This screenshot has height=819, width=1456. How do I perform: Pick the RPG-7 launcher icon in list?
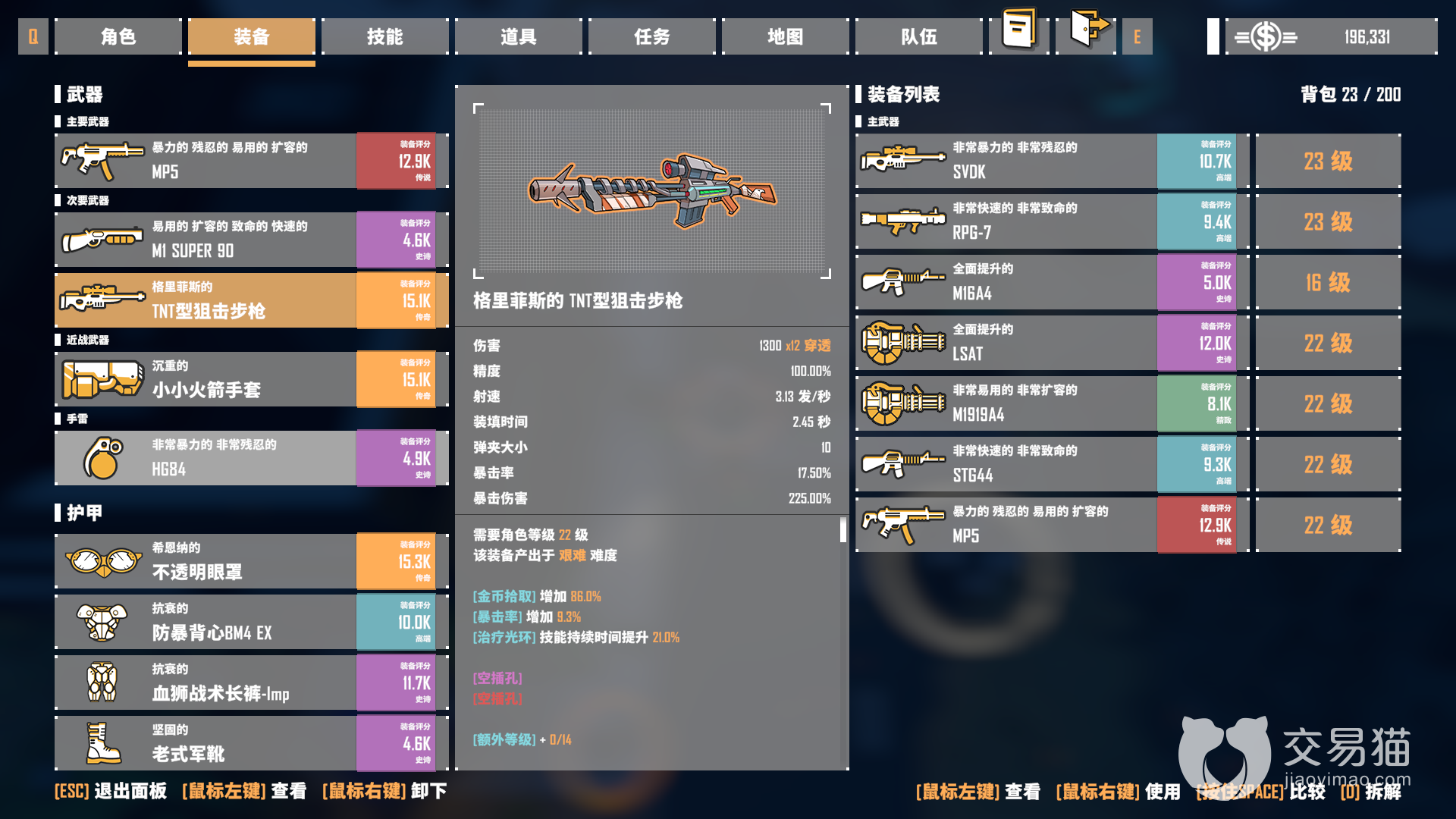coord(902,221)
